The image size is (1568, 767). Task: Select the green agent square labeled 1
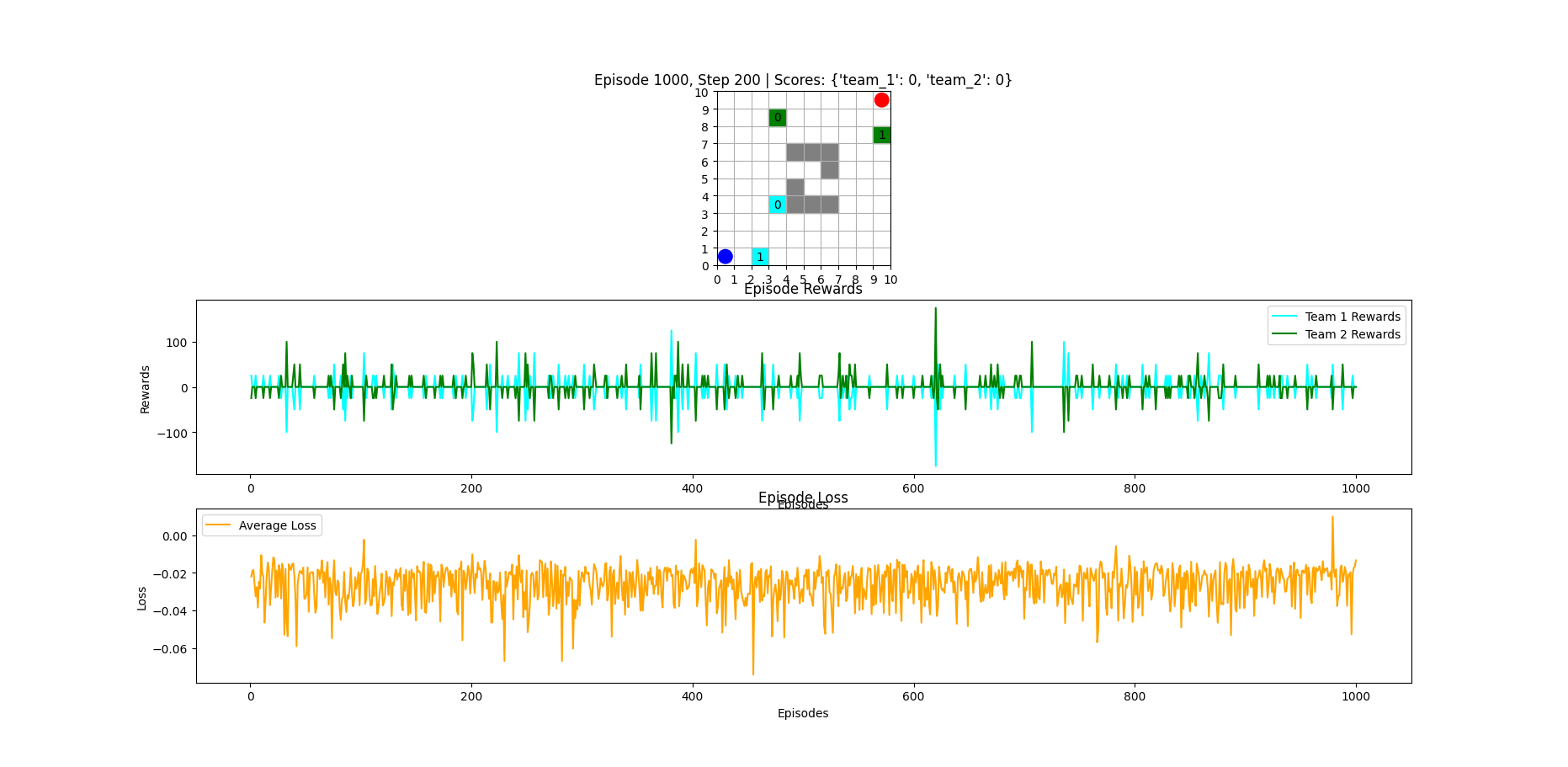(882, 135)
